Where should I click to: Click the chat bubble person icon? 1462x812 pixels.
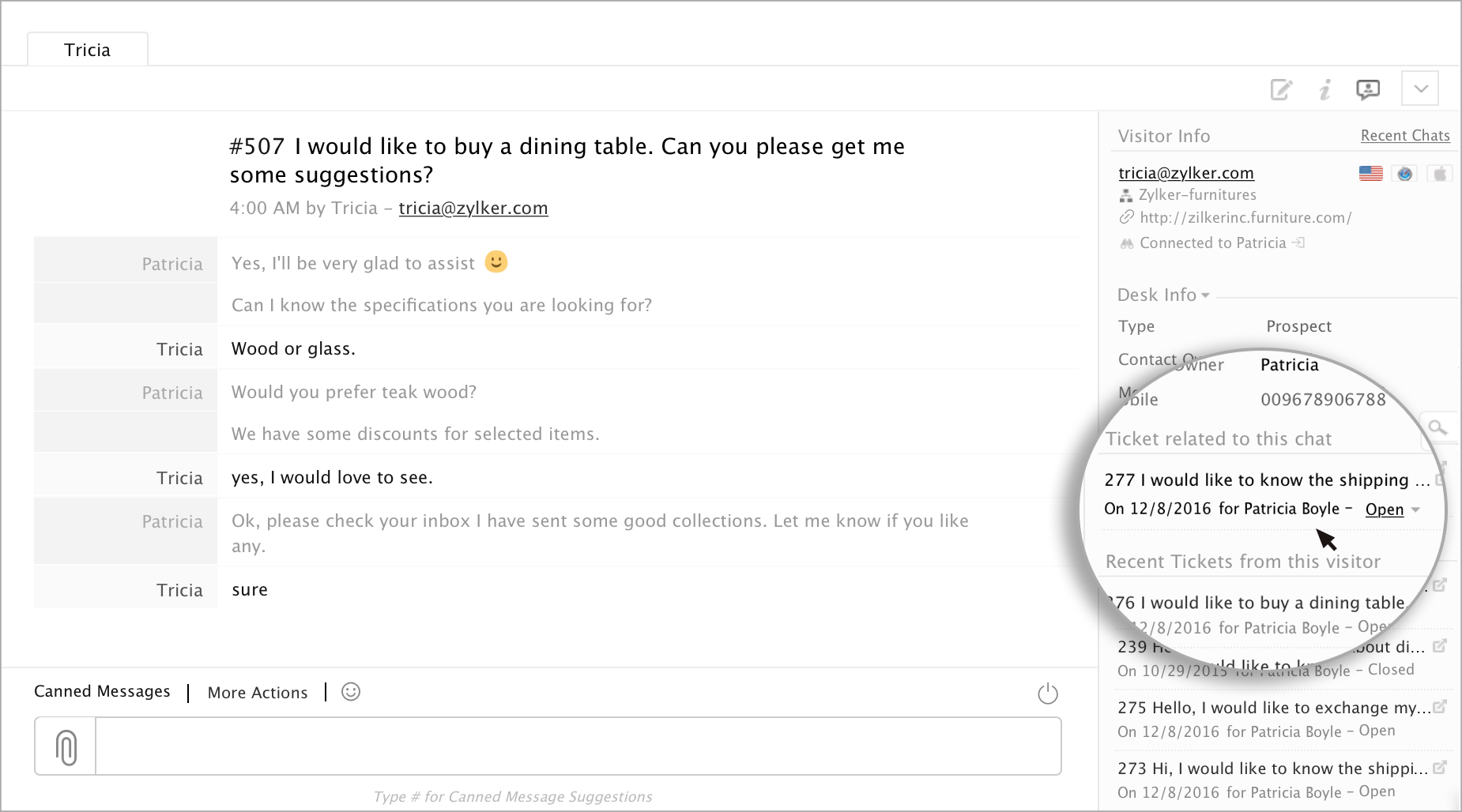tap(1368, 89)
